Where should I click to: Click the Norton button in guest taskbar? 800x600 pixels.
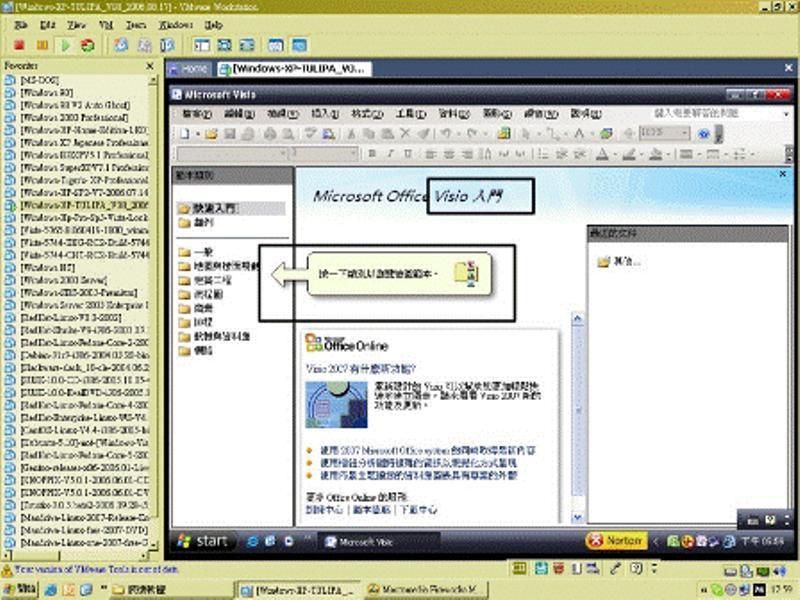(616, 540)
